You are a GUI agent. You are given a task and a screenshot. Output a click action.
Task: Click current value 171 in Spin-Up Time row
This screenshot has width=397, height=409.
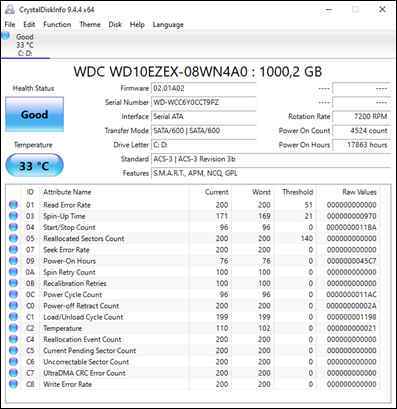(222, 216)
